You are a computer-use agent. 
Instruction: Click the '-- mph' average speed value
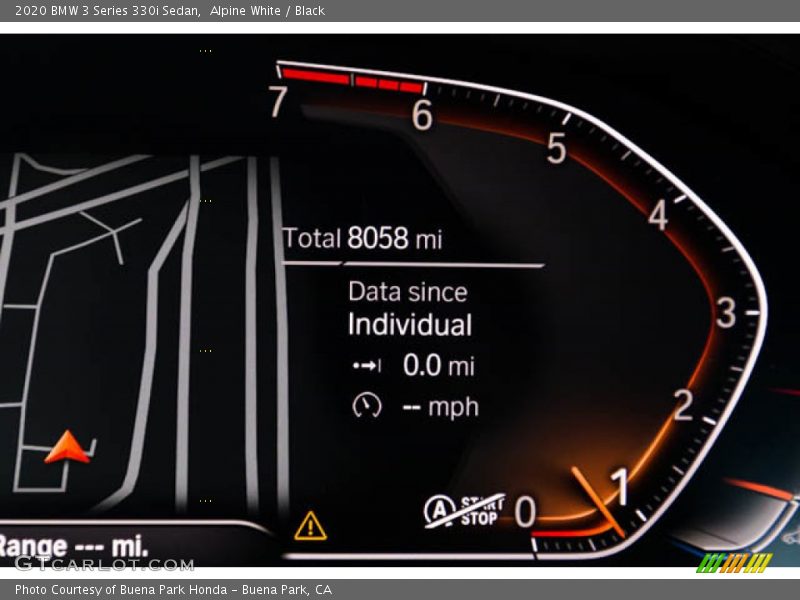[x=441, y=407]
